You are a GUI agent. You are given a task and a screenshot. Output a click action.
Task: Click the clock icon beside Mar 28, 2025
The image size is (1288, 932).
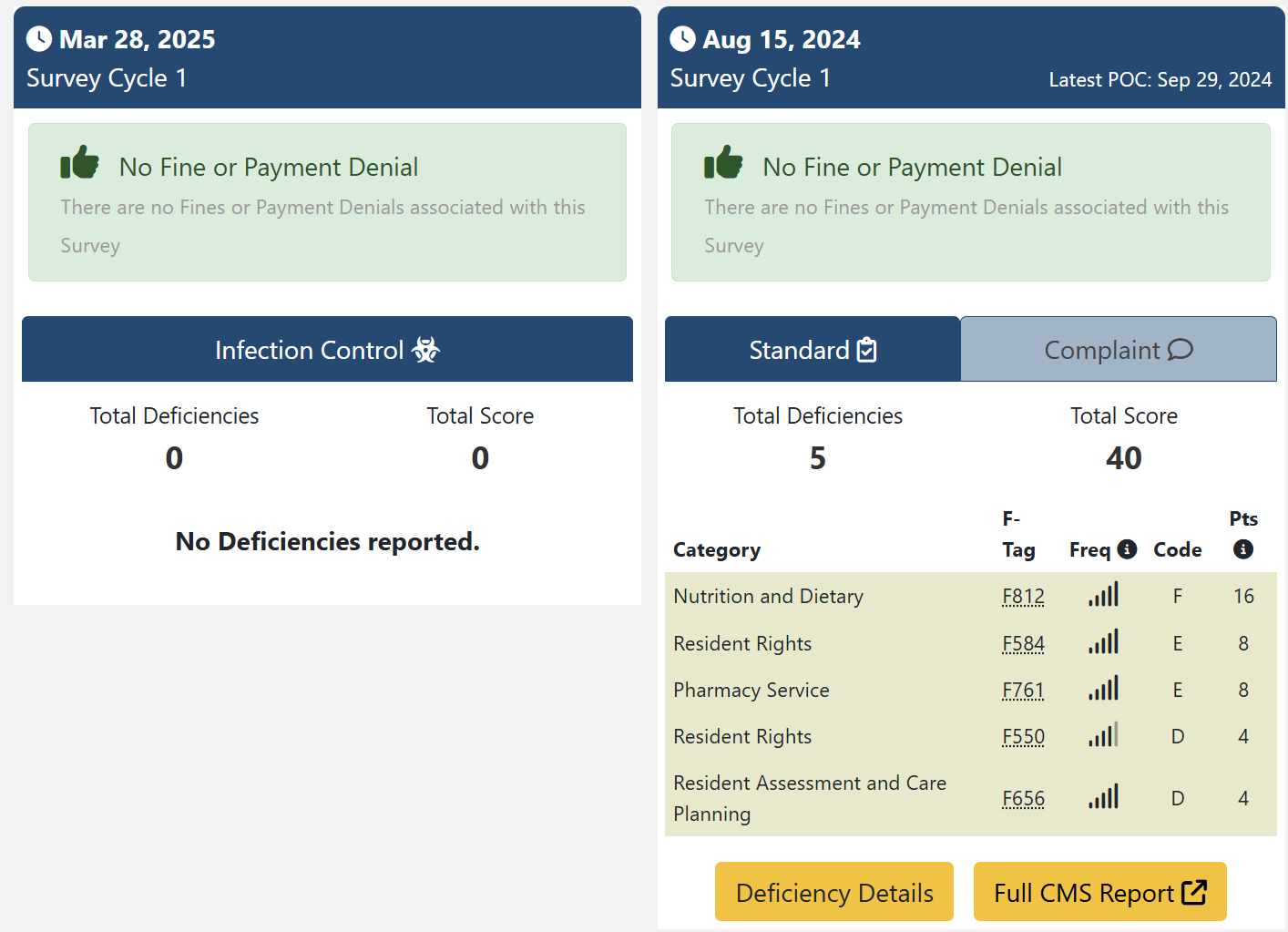pyautogui.click(x=39, y=39)
